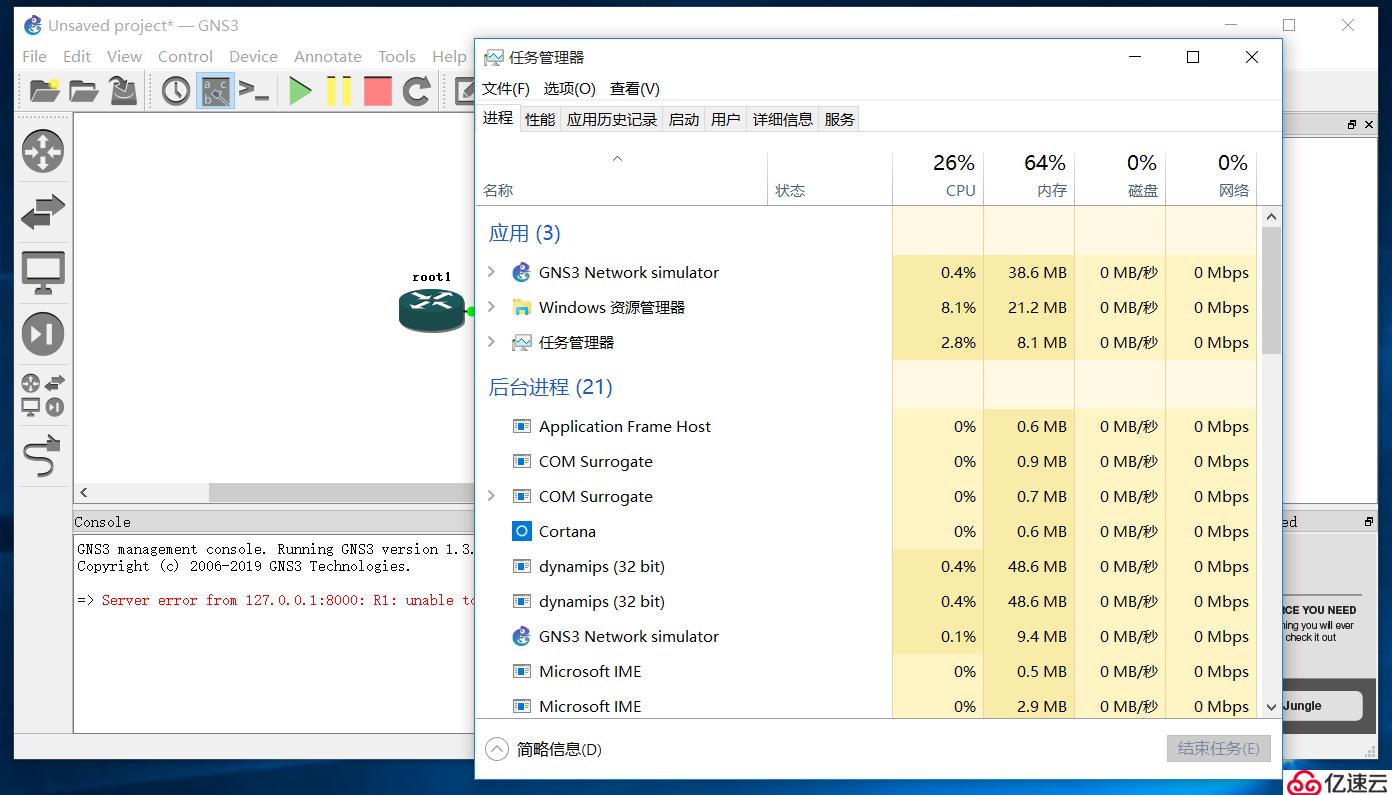Open console to all devices icon
Viewport: 1392px width, 795px height.
click(x=254, y=91)
